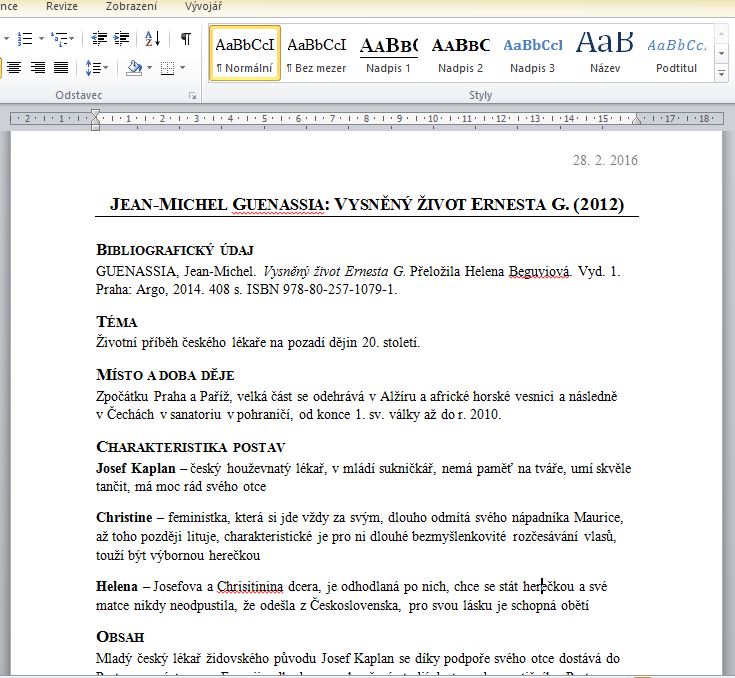Apply the Bez mezer style
This screenshot has width=735, height=678.
[316, 53]
